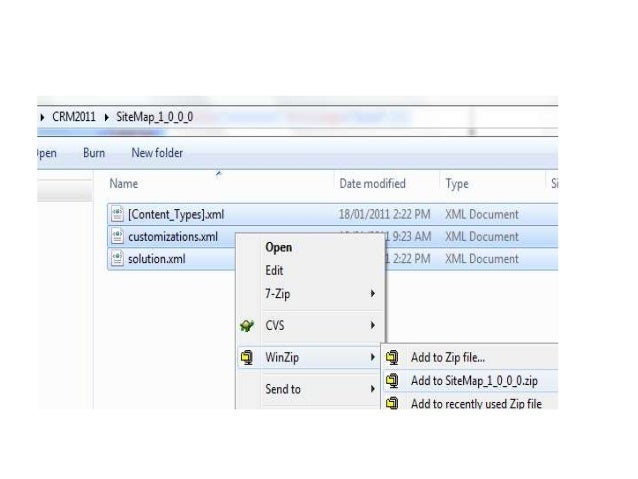Click XML Document type of solution.xml
This screenshot has height=479, width=638.
[482, 259]
